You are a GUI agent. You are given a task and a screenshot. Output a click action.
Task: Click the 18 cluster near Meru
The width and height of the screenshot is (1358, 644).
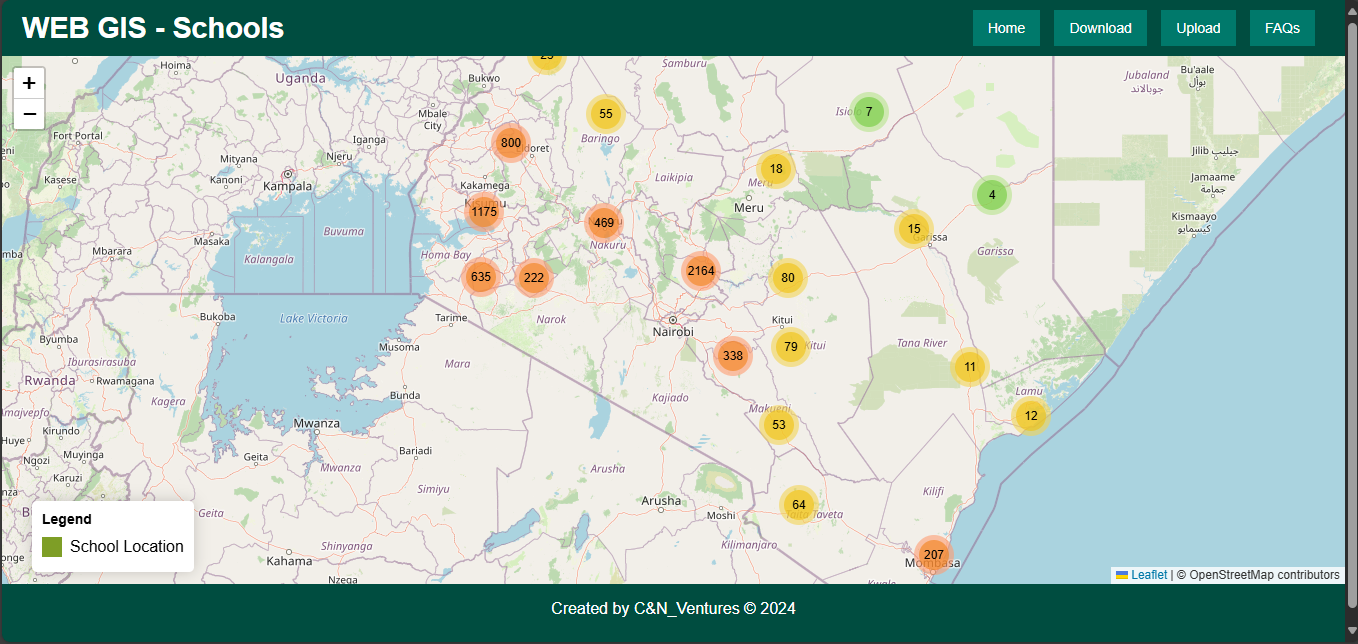tap(776, 169)
